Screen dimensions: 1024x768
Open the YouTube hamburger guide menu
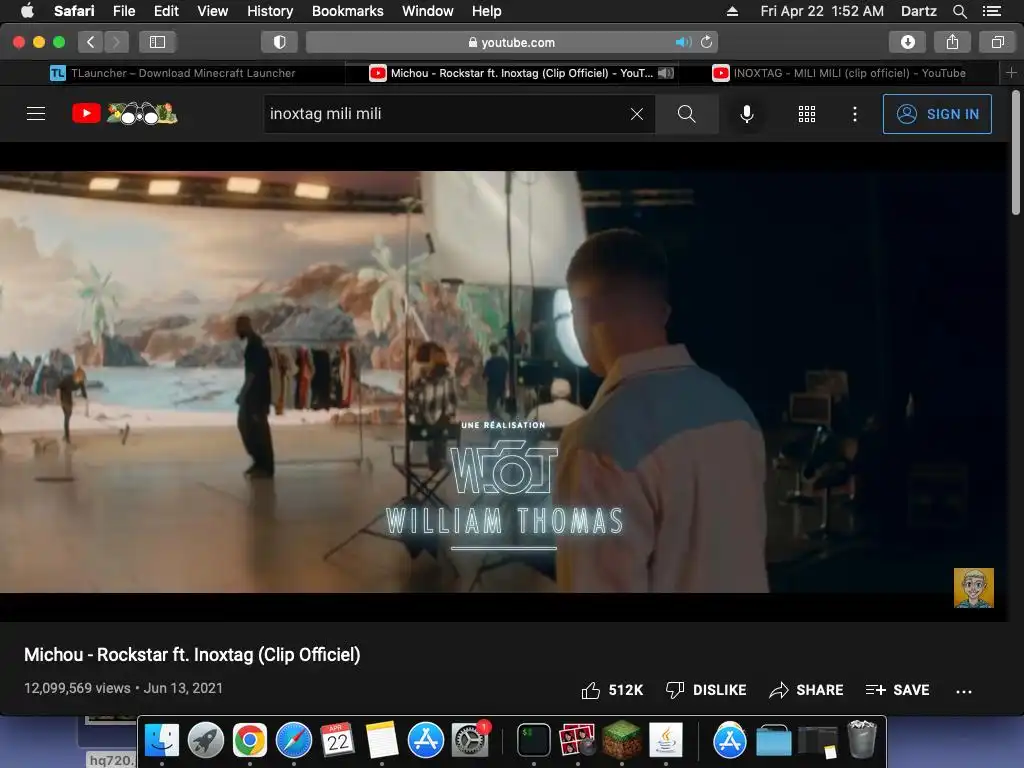point(36,114)
